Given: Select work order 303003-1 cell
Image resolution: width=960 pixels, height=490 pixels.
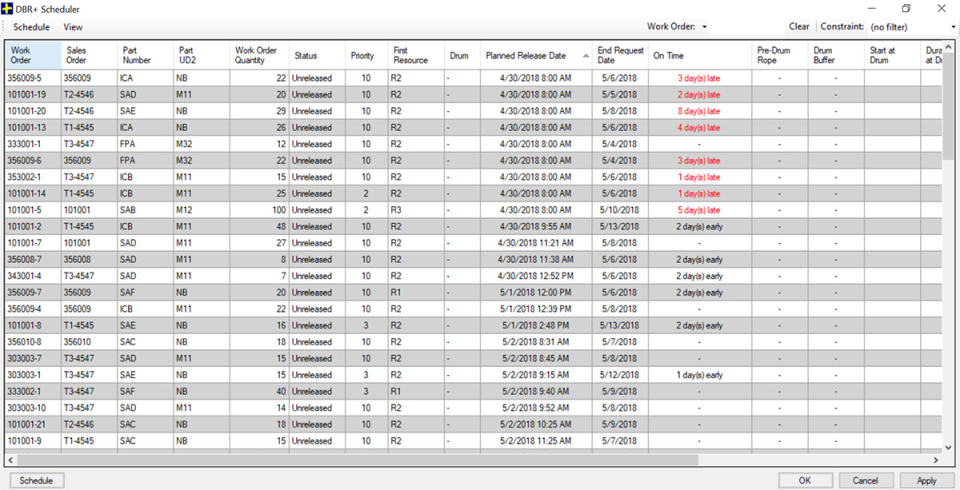Looking at the screenshot, I should 33,375.
